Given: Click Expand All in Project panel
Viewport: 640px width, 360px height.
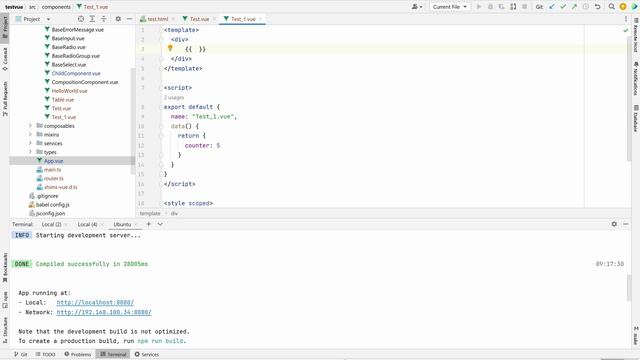Looking at the screenshot, I should 92,19.
